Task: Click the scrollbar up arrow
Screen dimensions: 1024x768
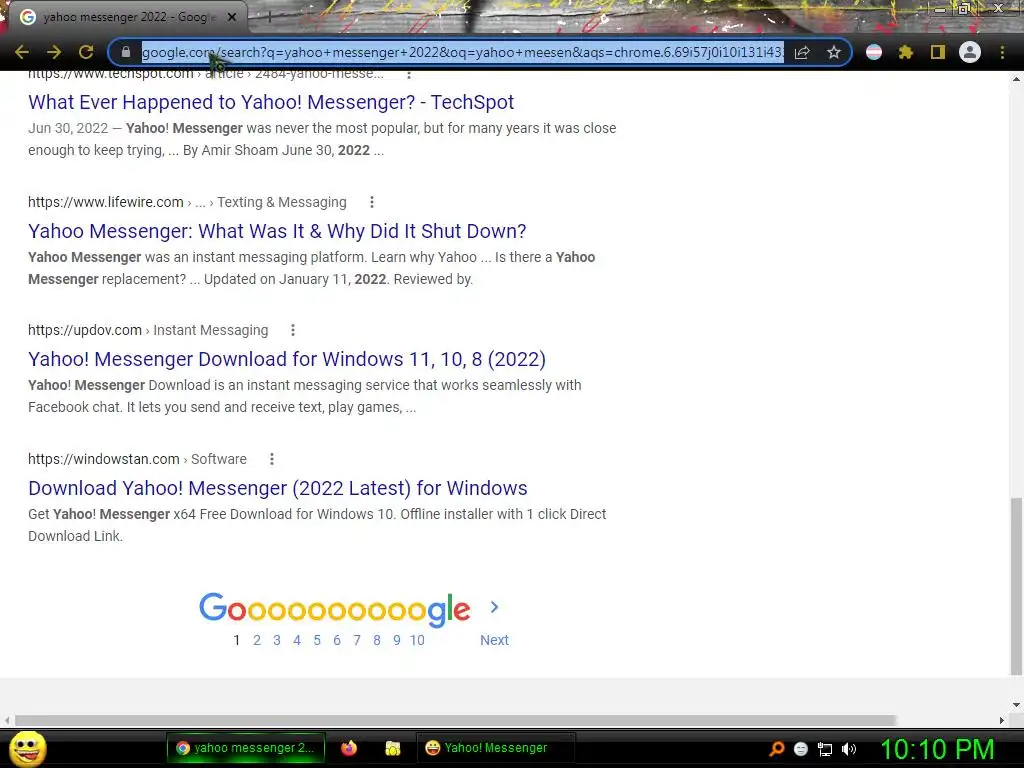Action: pos(1016,78)
